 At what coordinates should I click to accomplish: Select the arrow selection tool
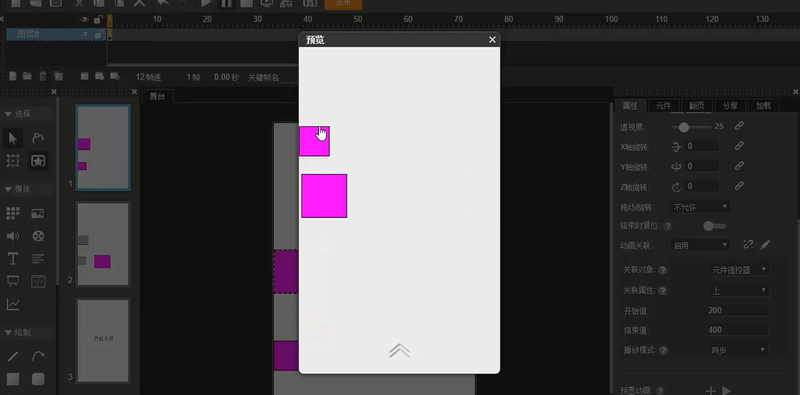13,138
